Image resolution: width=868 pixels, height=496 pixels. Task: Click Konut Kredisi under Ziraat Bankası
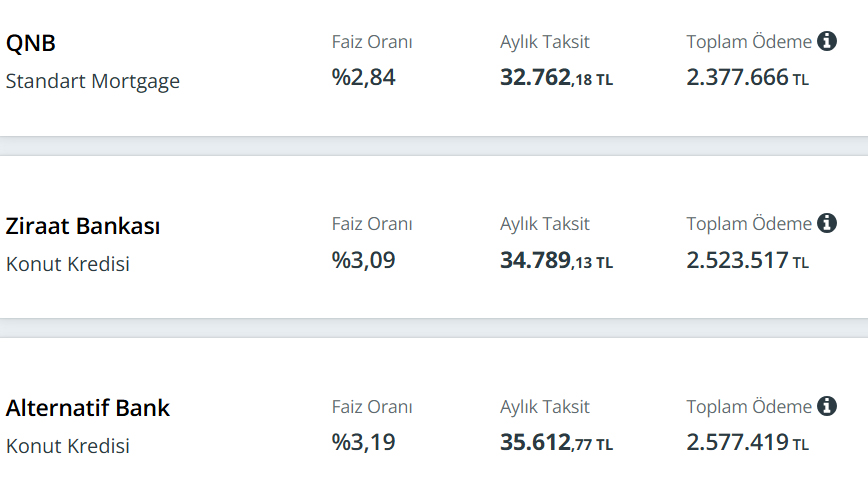pos(68,264)
